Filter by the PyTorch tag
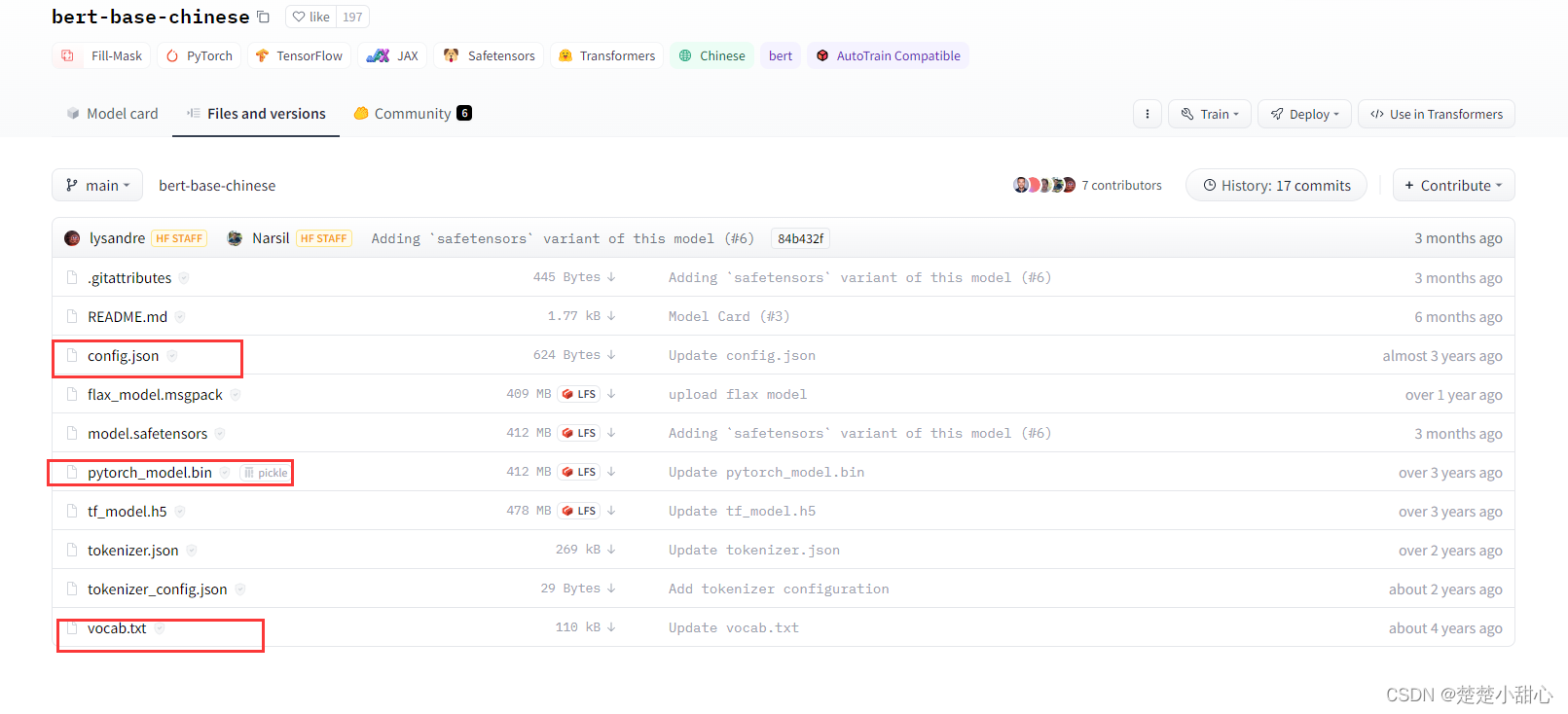Viewport: 1568px width, 714px height. pos(200,55)
